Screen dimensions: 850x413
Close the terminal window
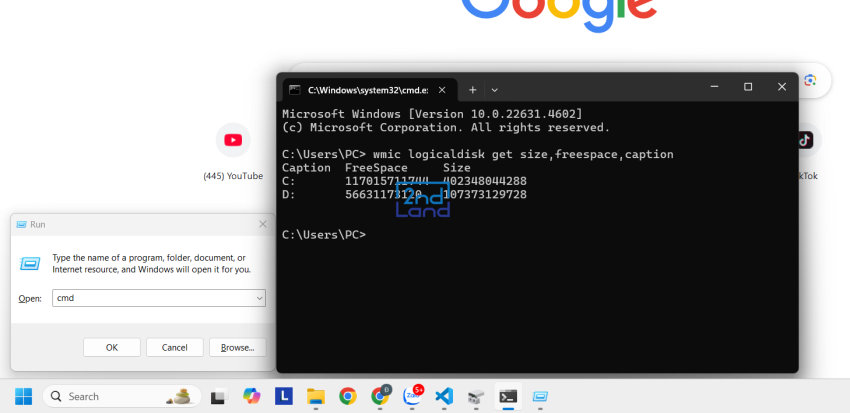(782, 87)
